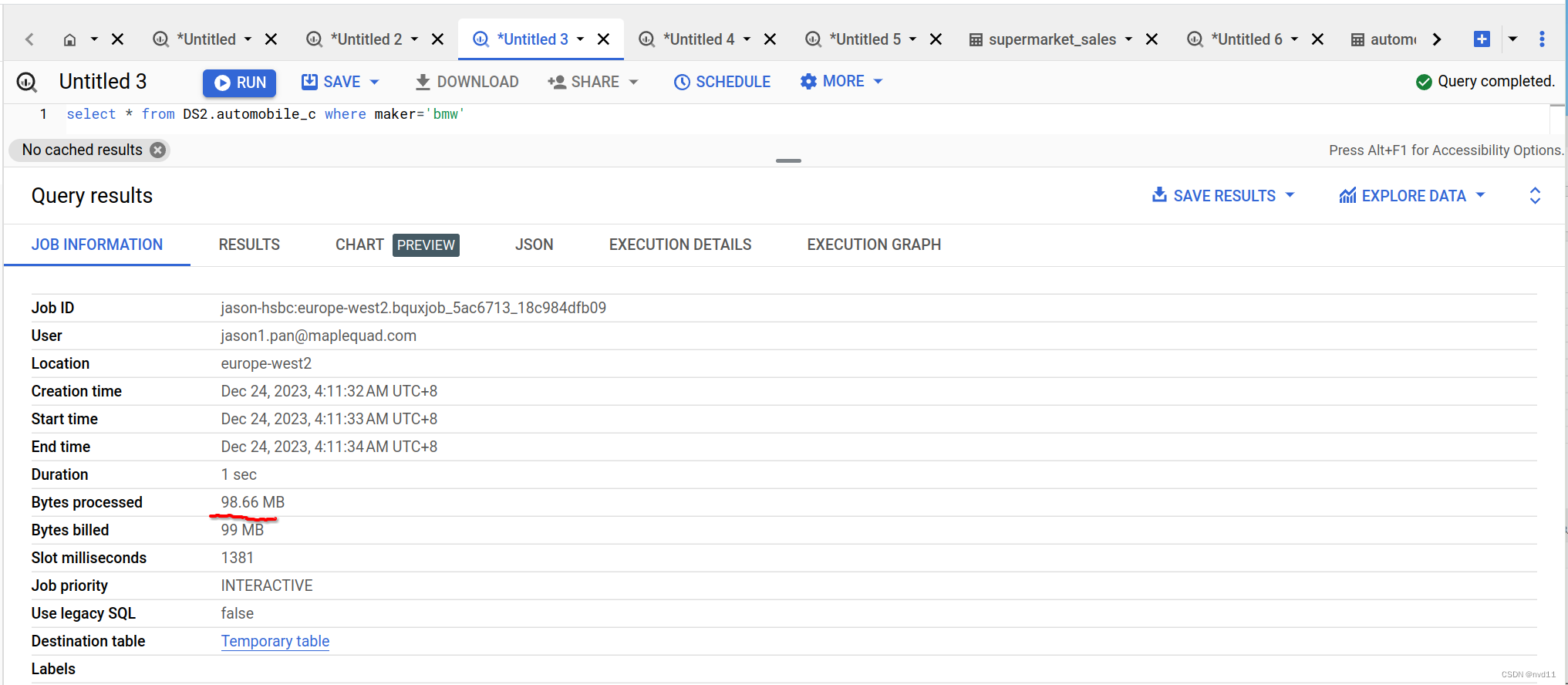1568x685 pixels.
Task: Close the supermarket_sales tab
Action: pyautogui.click(x=1152, y=39)
